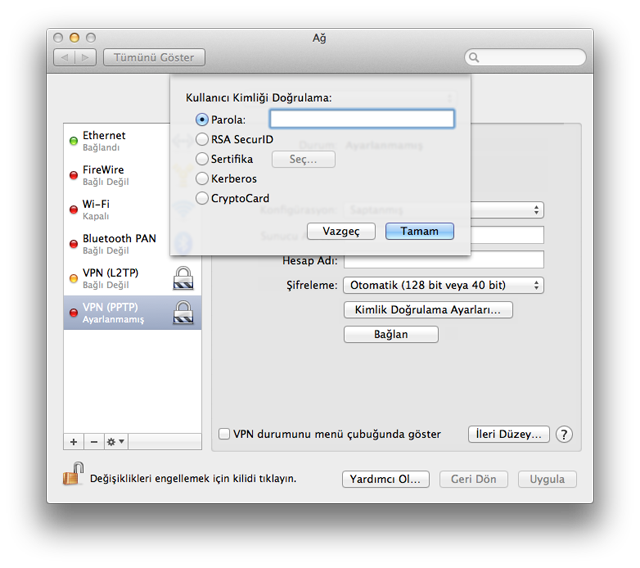Select FireWire in the network list
The height and width of the screenshot is (568, 640).
click(x=132, y=175)
